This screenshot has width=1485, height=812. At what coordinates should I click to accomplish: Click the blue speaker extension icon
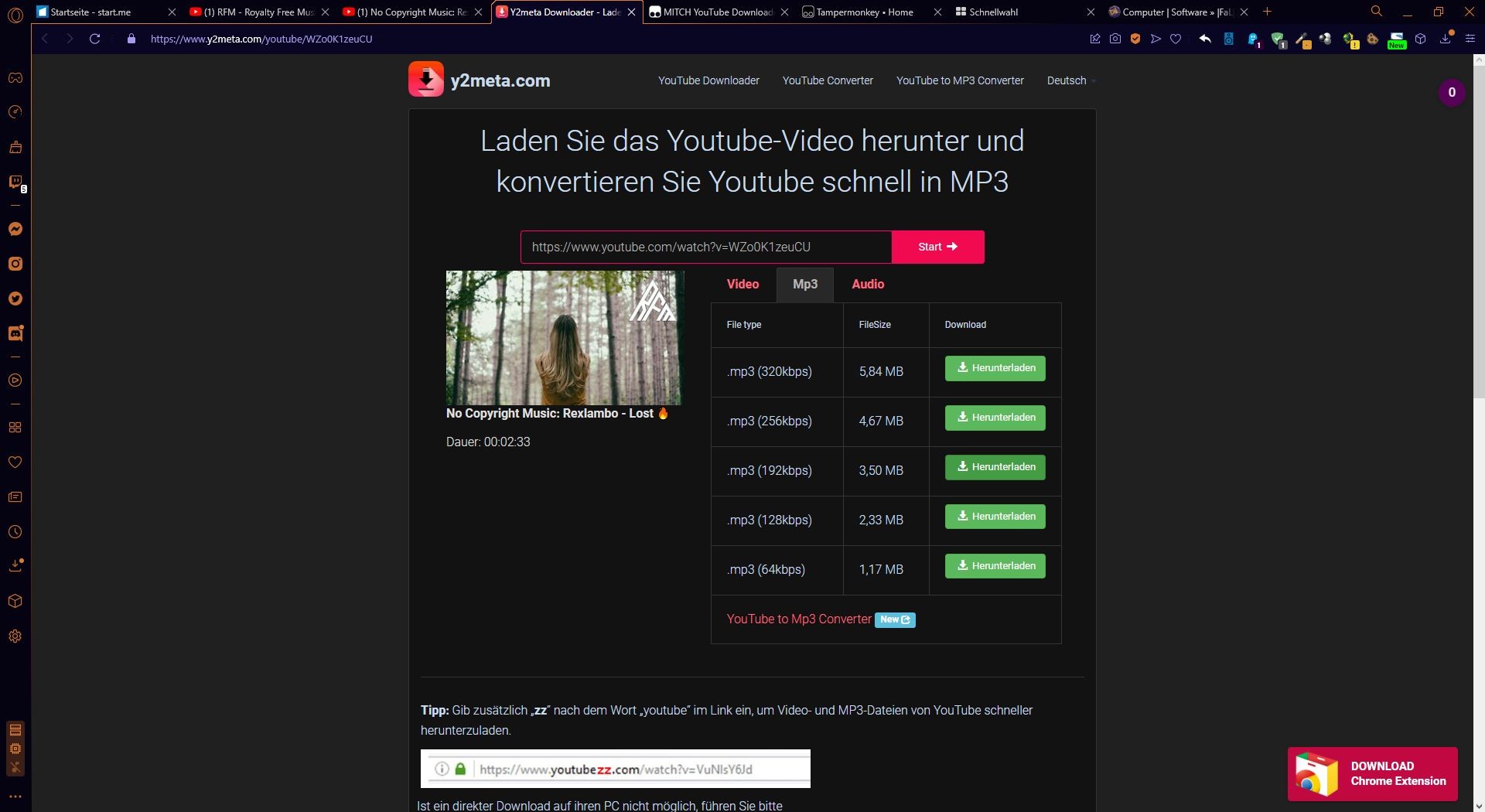tap(1228, 39)
